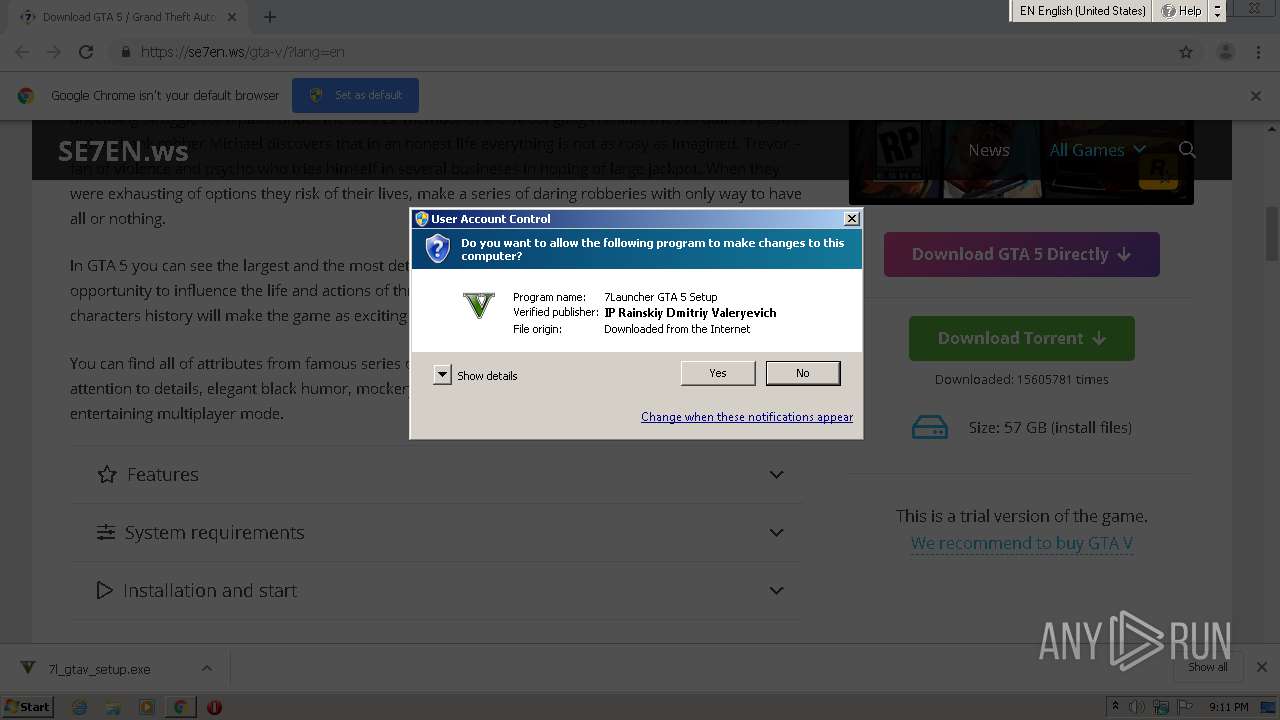This screenshot has width=1280, height=720.
Task: Click the GTA V program icon in the UAC dialog
Action: tap(479, 304)
